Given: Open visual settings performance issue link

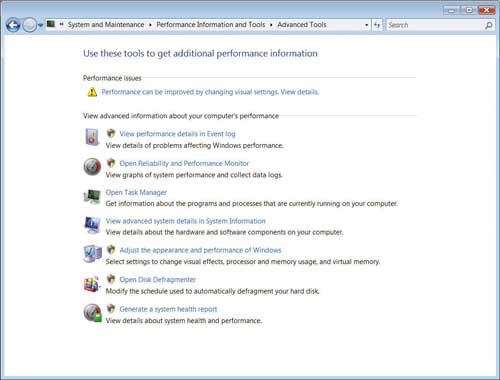Looking at the screenshot, I should (210, 92).
